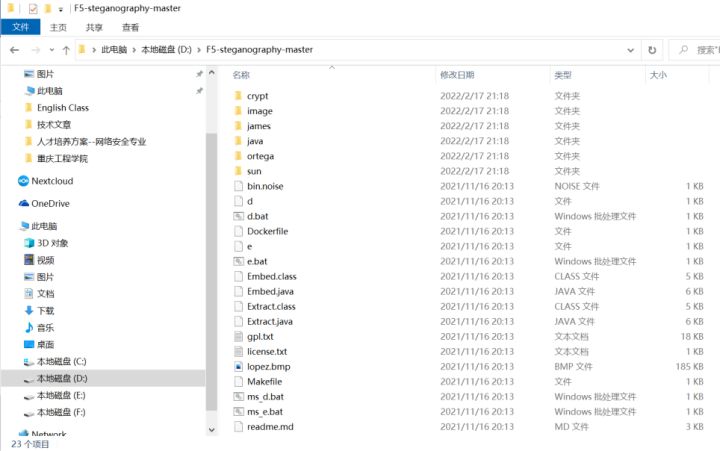Click the OneDrive cloud icon
Image resolution: width=720 pixels, height=451 pixels.
(x=23, y=203)
